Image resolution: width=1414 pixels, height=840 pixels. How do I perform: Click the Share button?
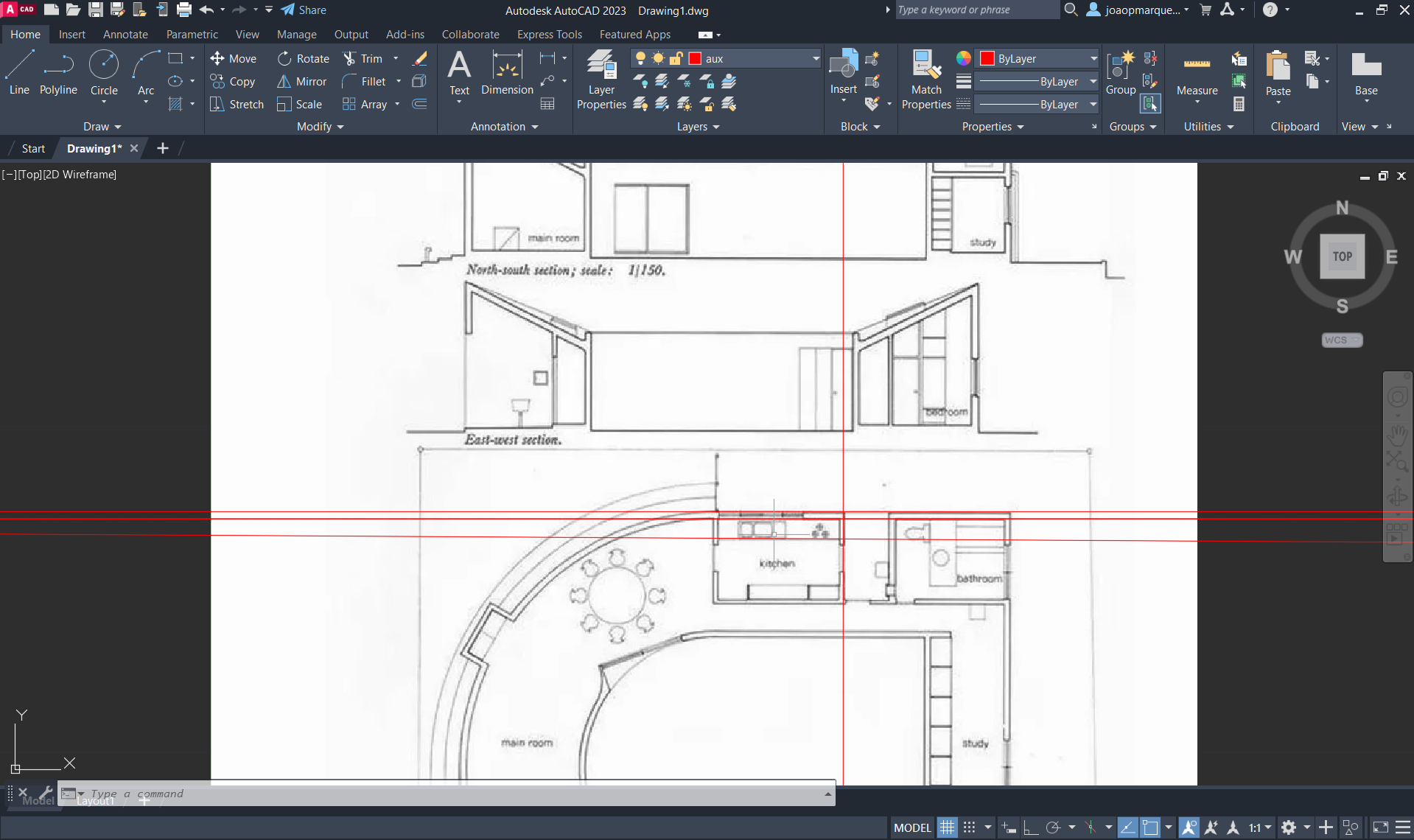point(304,10)
